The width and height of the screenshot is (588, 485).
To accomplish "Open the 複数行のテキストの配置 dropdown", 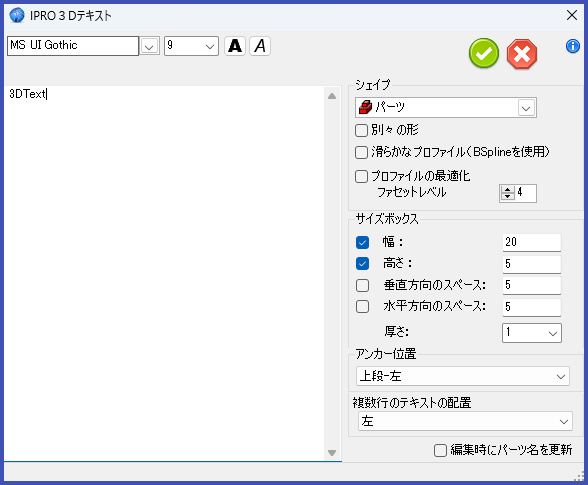I will pyautogui.click(x=465, y=421).
